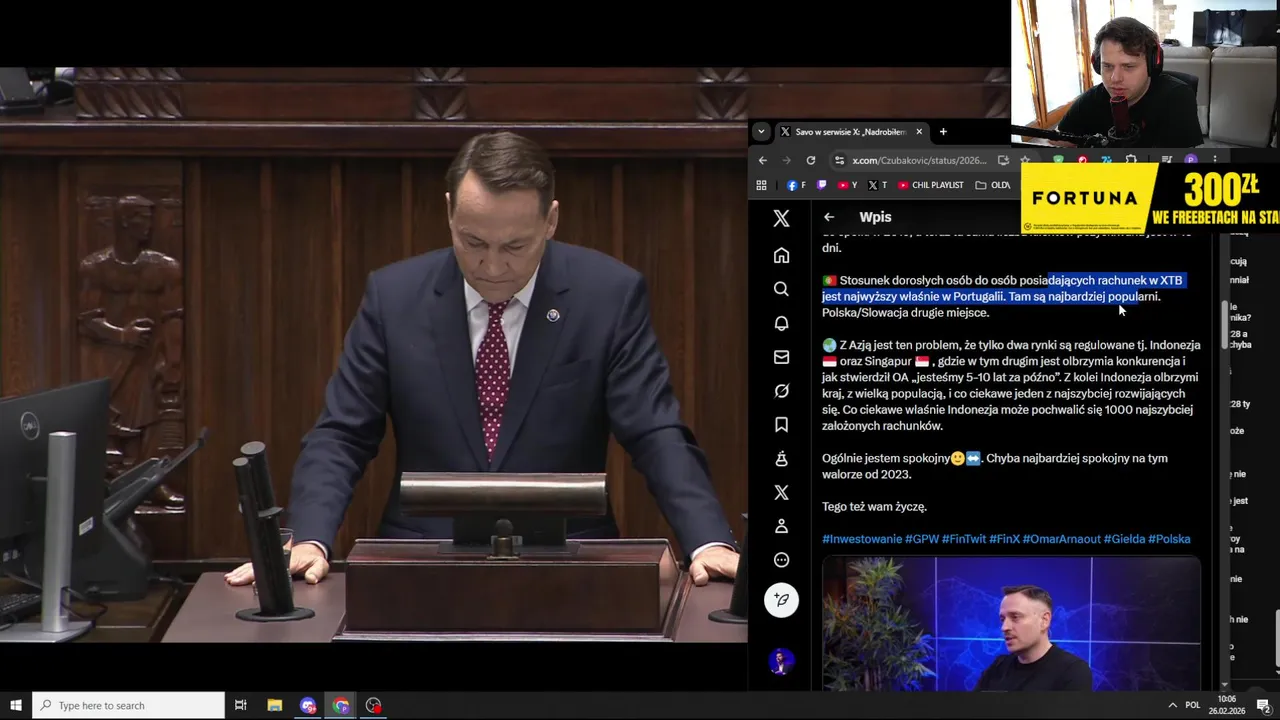Play the embedded video in the post
The width and height of the screenshot is (1280, 720).
tap(1011, 623)
